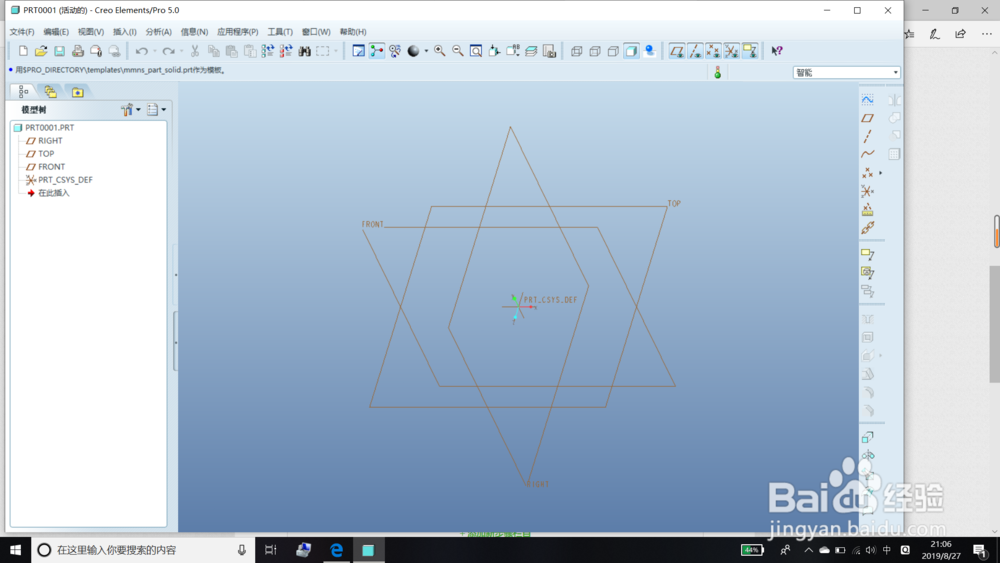This screenshot has width=1000, height=563.
Task: Open the smart selection filter dropdown
Action: click(x=846, y=73)
